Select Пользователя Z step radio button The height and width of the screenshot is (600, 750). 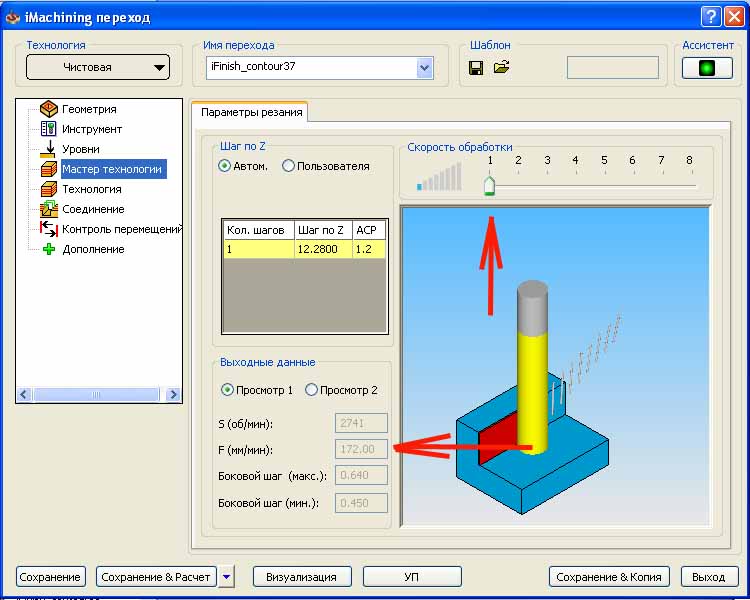click(x=288, y=166)
